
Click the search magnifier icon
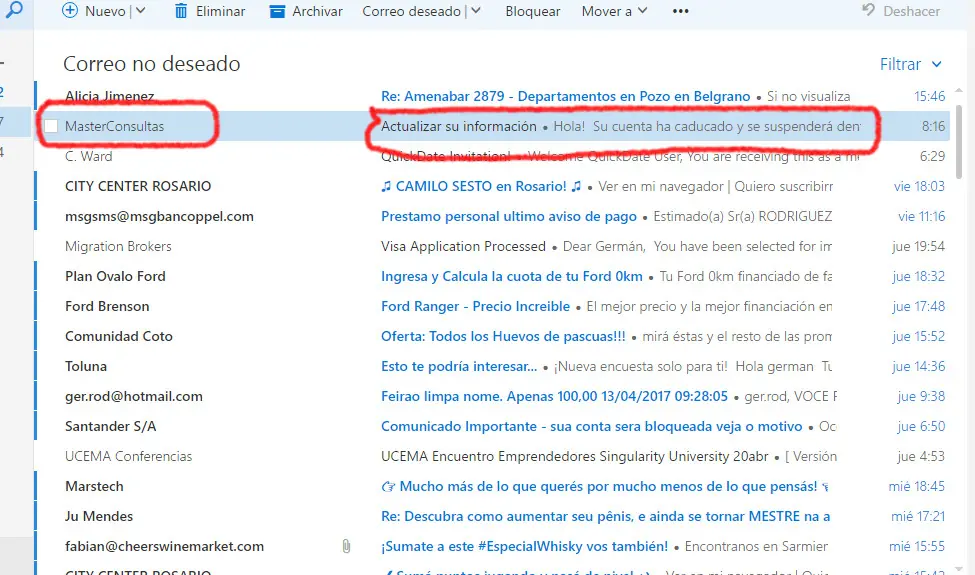pyautogui.click(x=14, y=9)
